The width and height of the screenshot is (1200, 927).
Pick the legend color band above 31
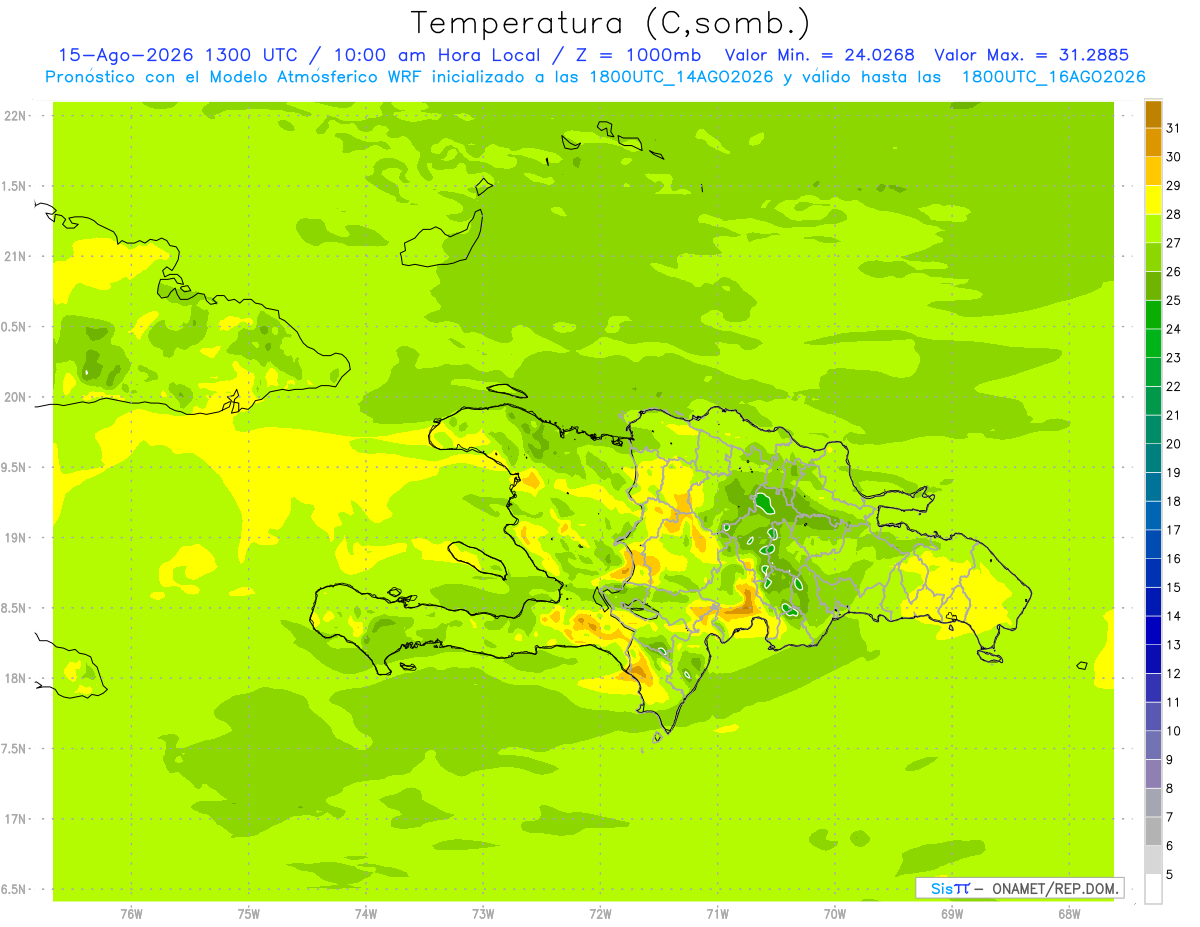pos(1153,114)
